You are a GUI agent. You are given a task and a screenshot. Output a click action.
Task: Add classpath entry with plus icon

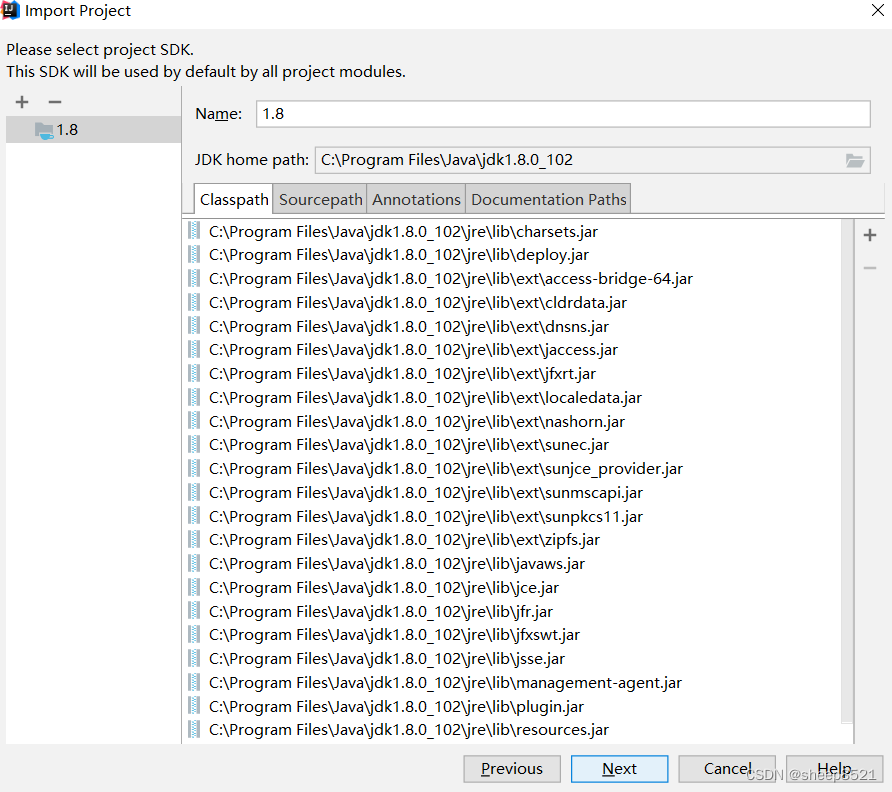(x=869, y=235)
